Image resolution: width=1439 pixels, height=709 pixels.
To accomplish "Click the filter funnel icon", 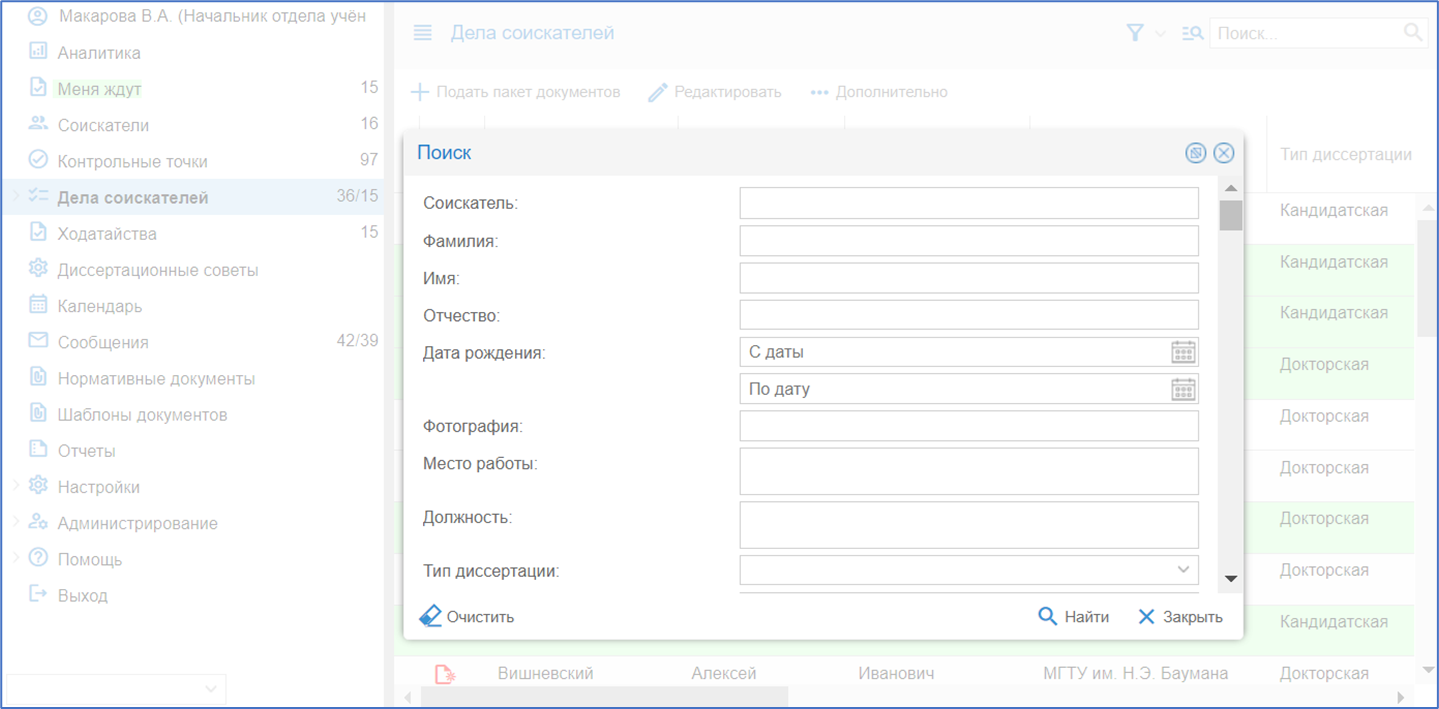I will [1134, 33].
